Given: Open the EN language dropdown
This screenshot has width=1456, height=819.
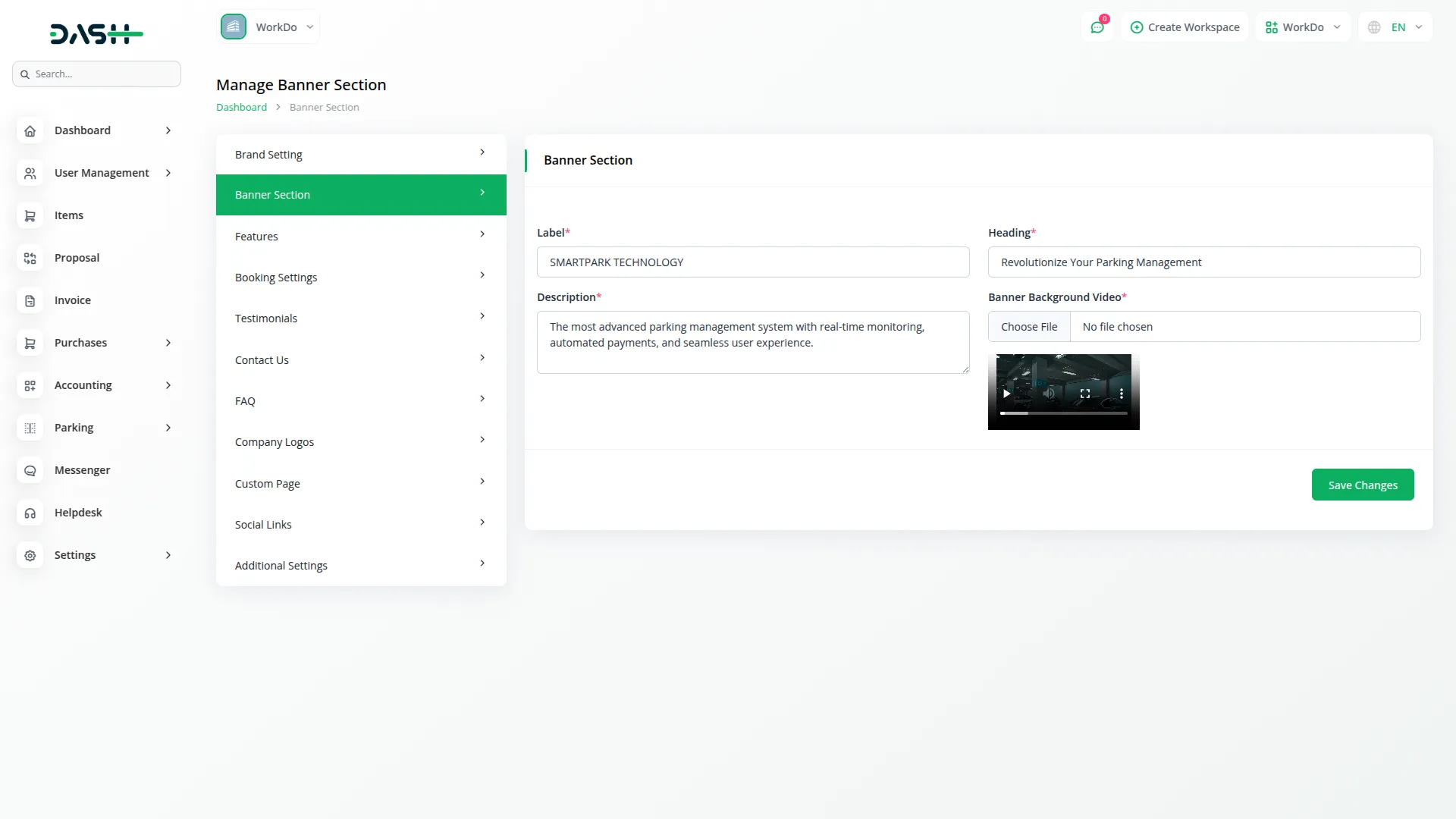Looking at the screenshot, I should click(x=1396, y=27).
